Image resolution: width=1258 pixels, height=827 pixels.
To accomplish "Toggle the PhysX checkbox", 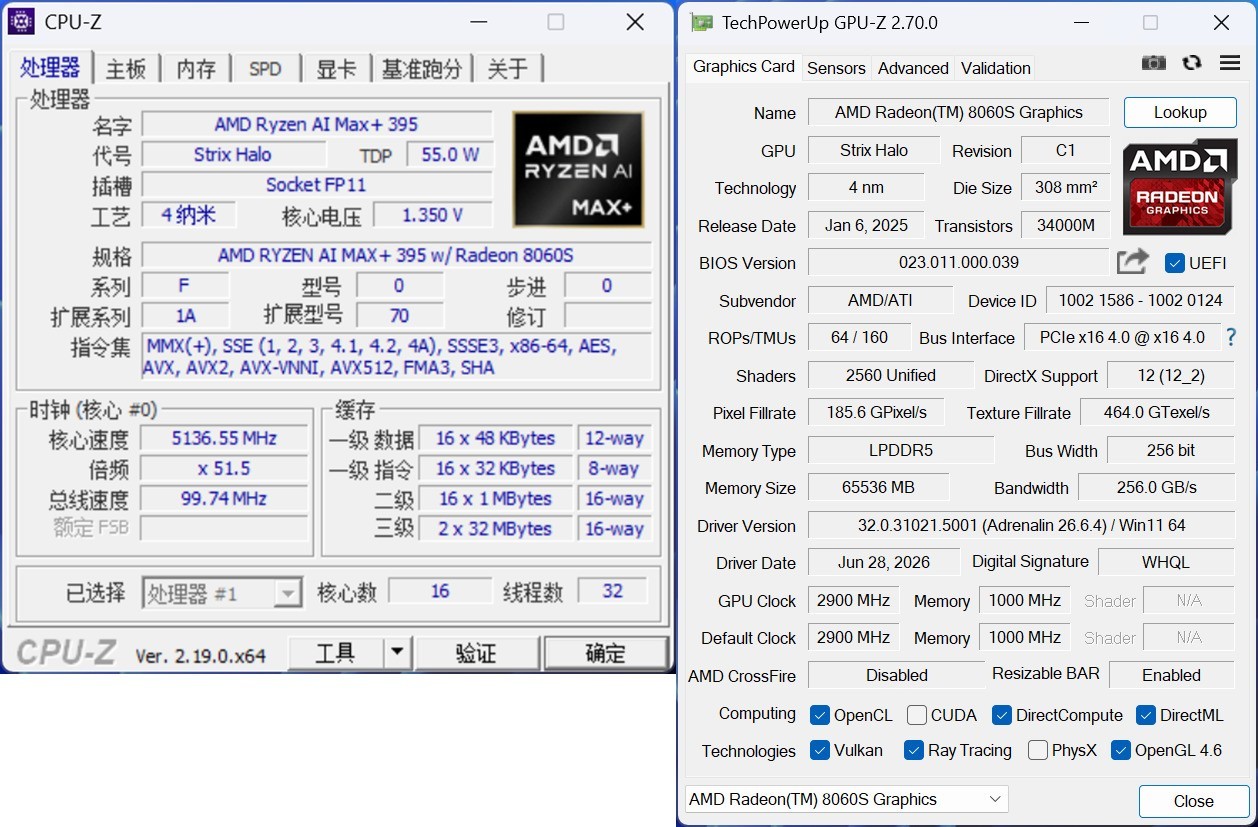I will coord(1038,750).
